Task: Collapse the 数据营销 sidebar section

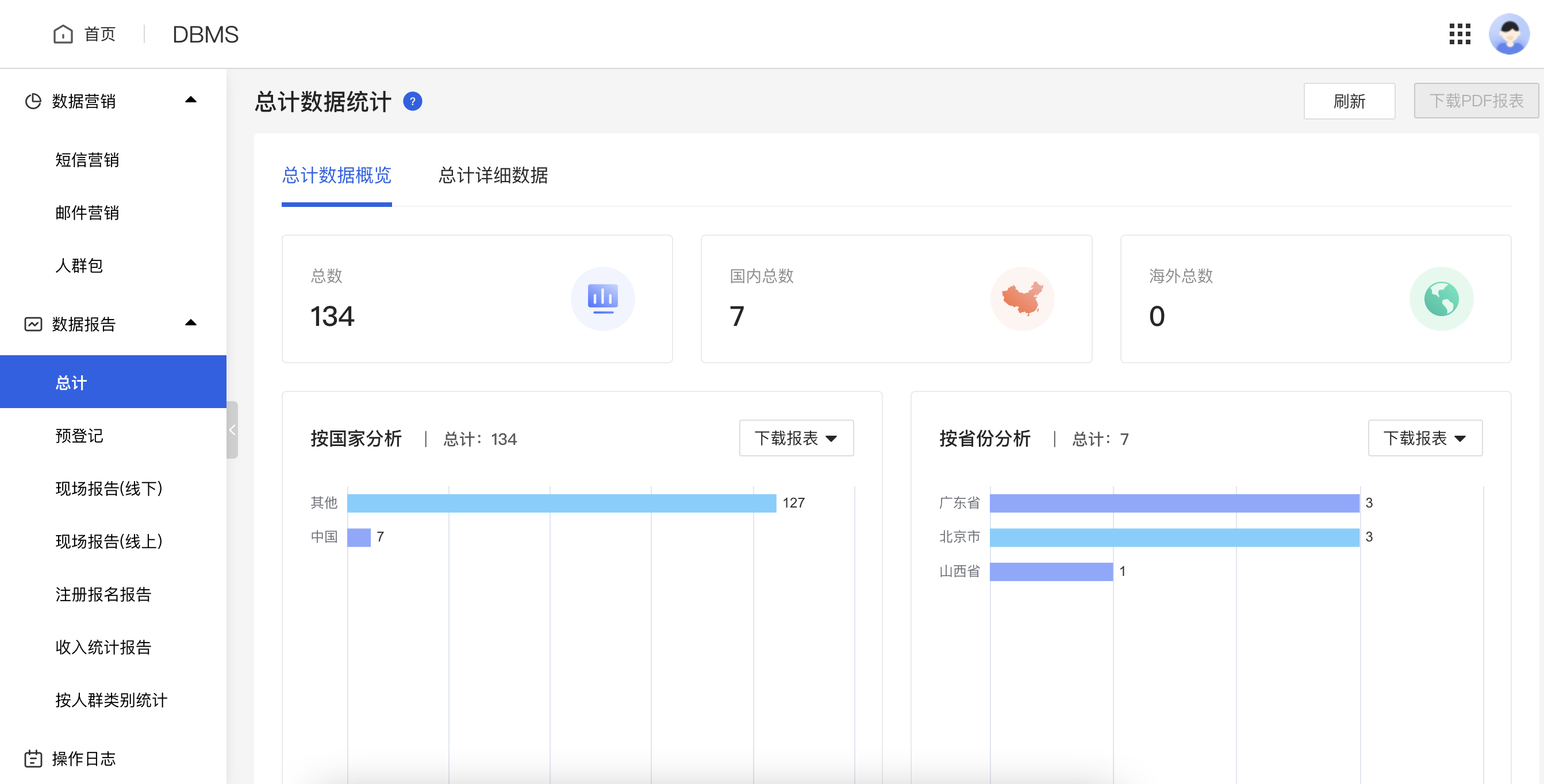Action: click(191, 100)
